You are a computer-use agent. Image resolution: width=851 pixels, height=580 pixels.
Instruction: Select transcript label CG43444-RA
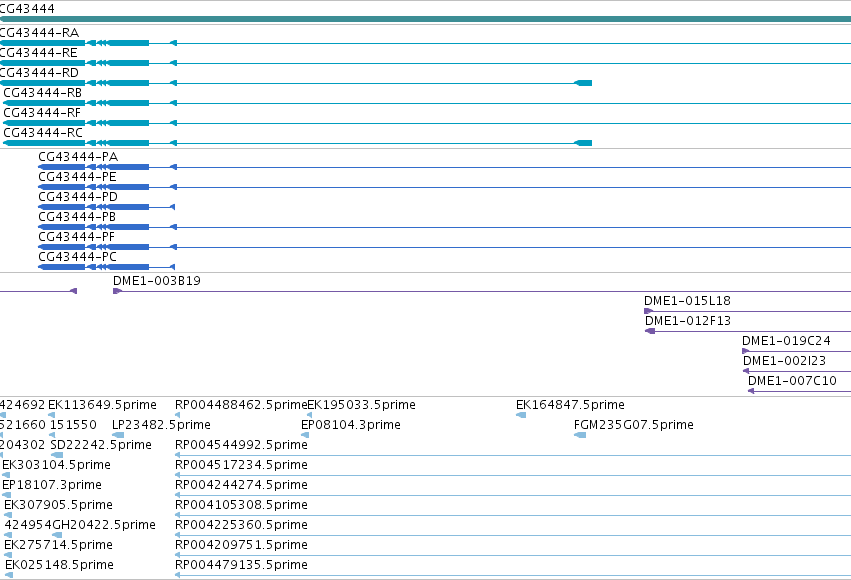pos(39,33)
